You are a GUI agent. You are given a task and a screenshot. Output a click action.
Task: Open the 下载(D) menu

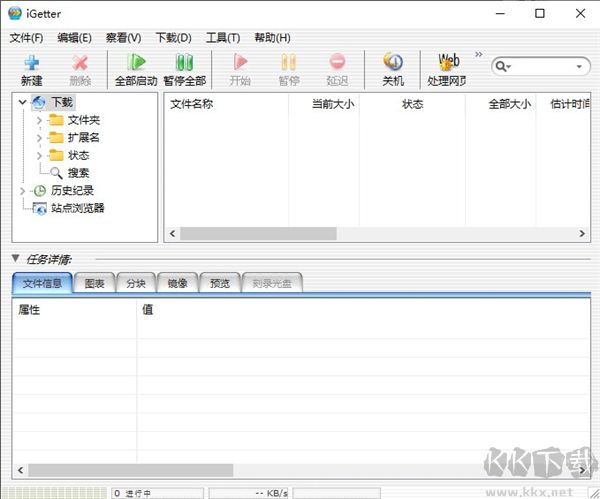173,38
